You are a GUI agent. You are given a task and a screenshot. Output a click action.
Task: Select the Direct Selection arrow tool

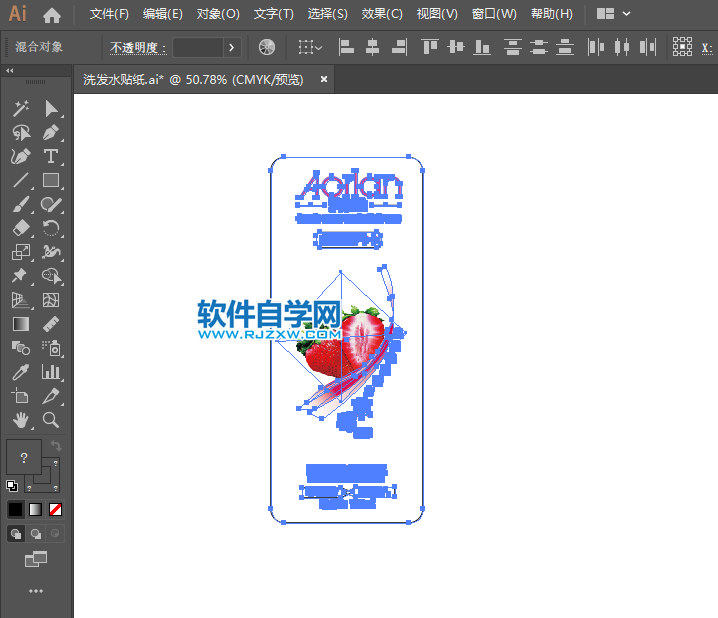pos(51,108)
